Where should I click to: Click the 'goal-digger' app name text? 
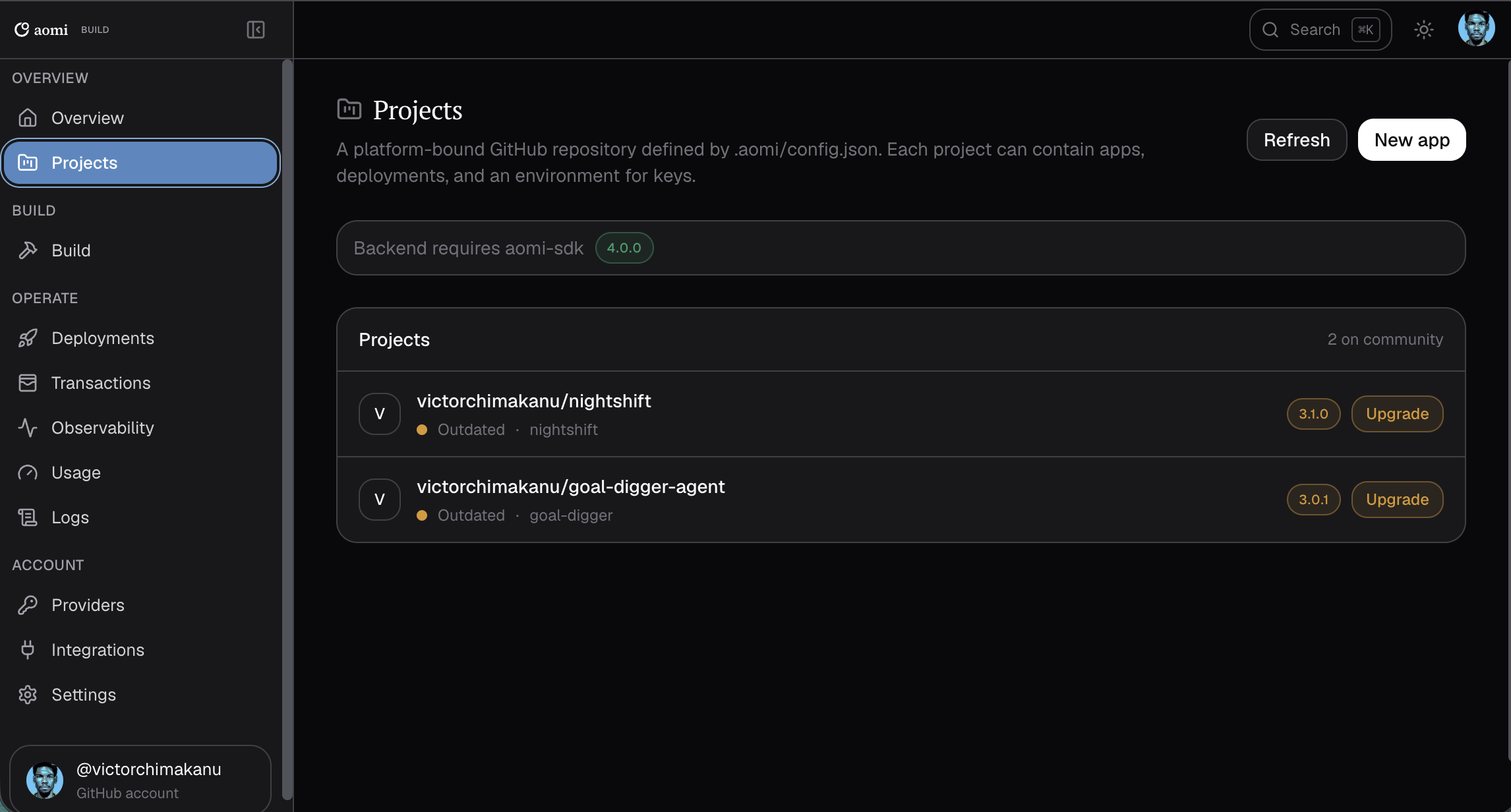click(x=571, y=515)
